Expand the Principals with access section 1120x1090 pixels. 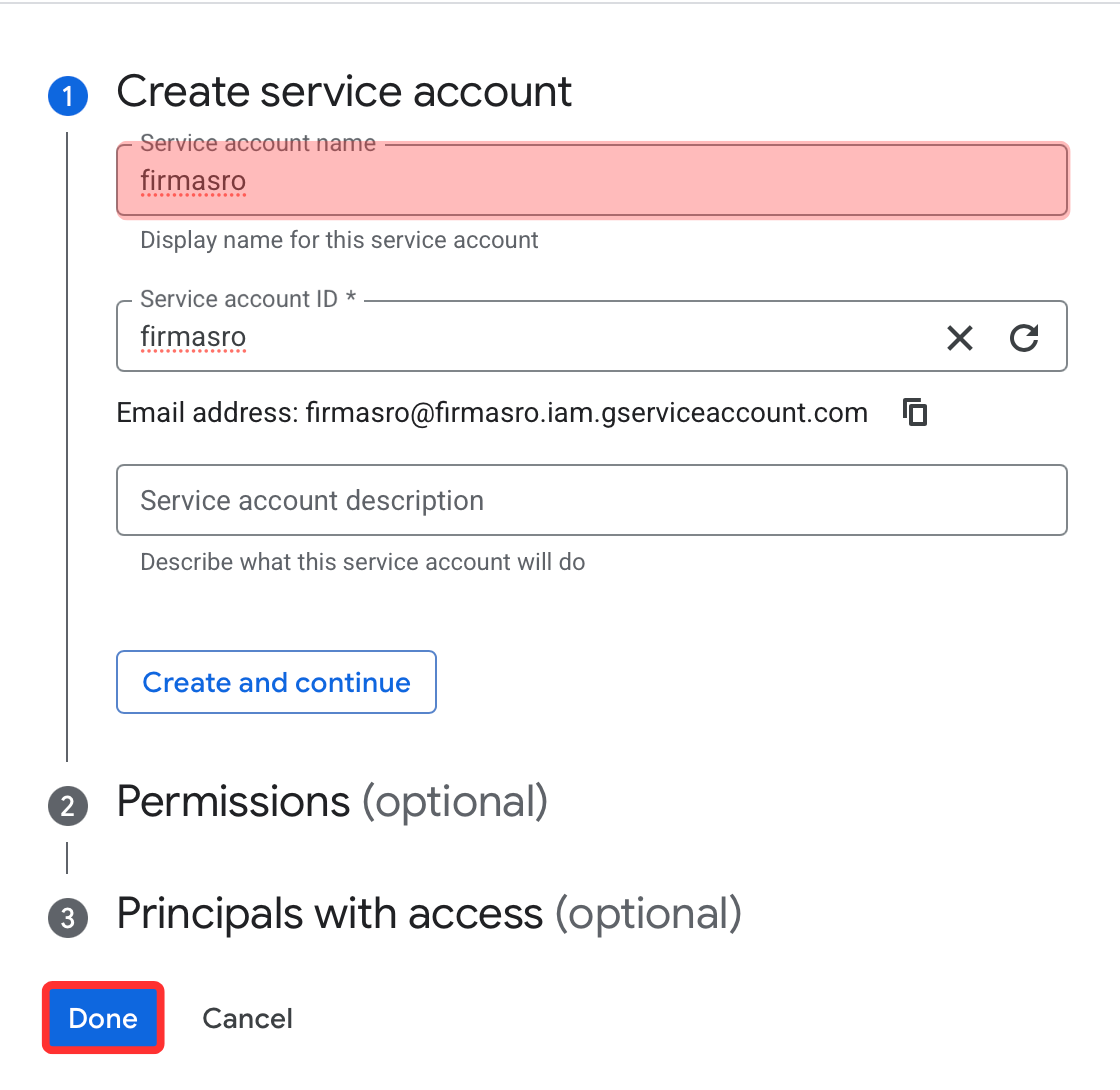(429, 914)
